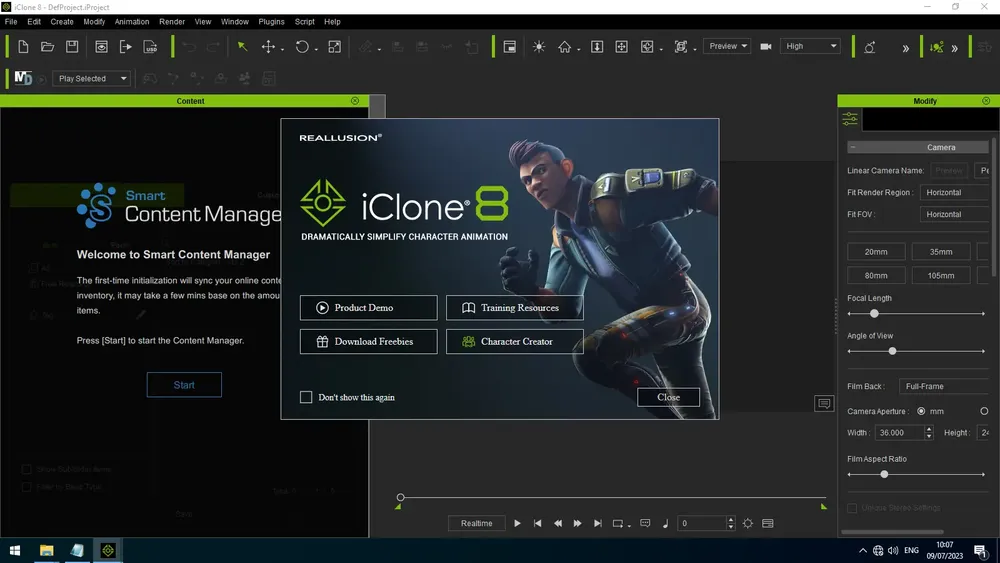
Task: Open the Animation menu
Action: [x=131, y=22]
